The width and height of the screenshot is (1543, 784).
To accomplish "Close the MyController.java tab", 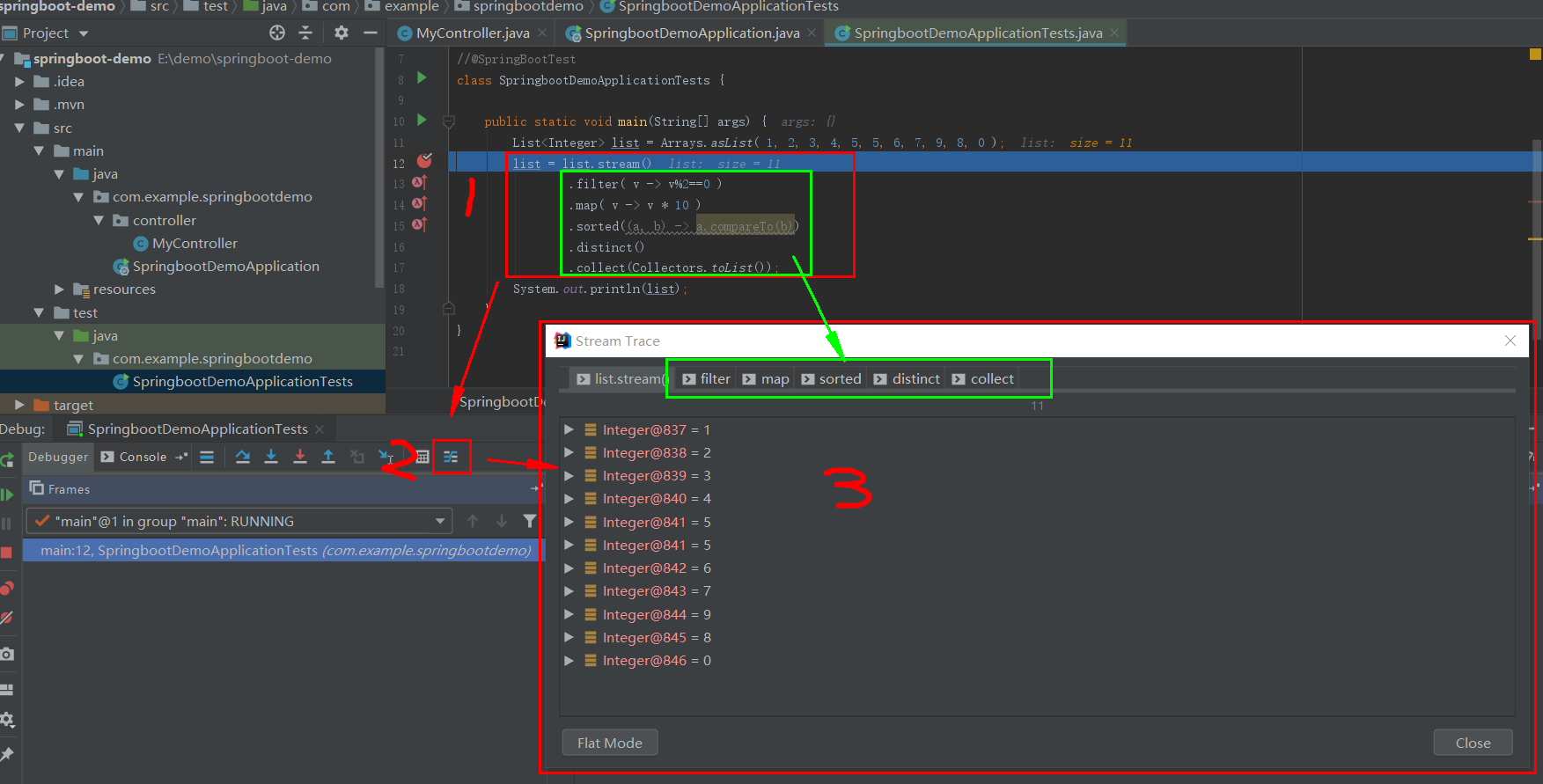I will 542,33.
